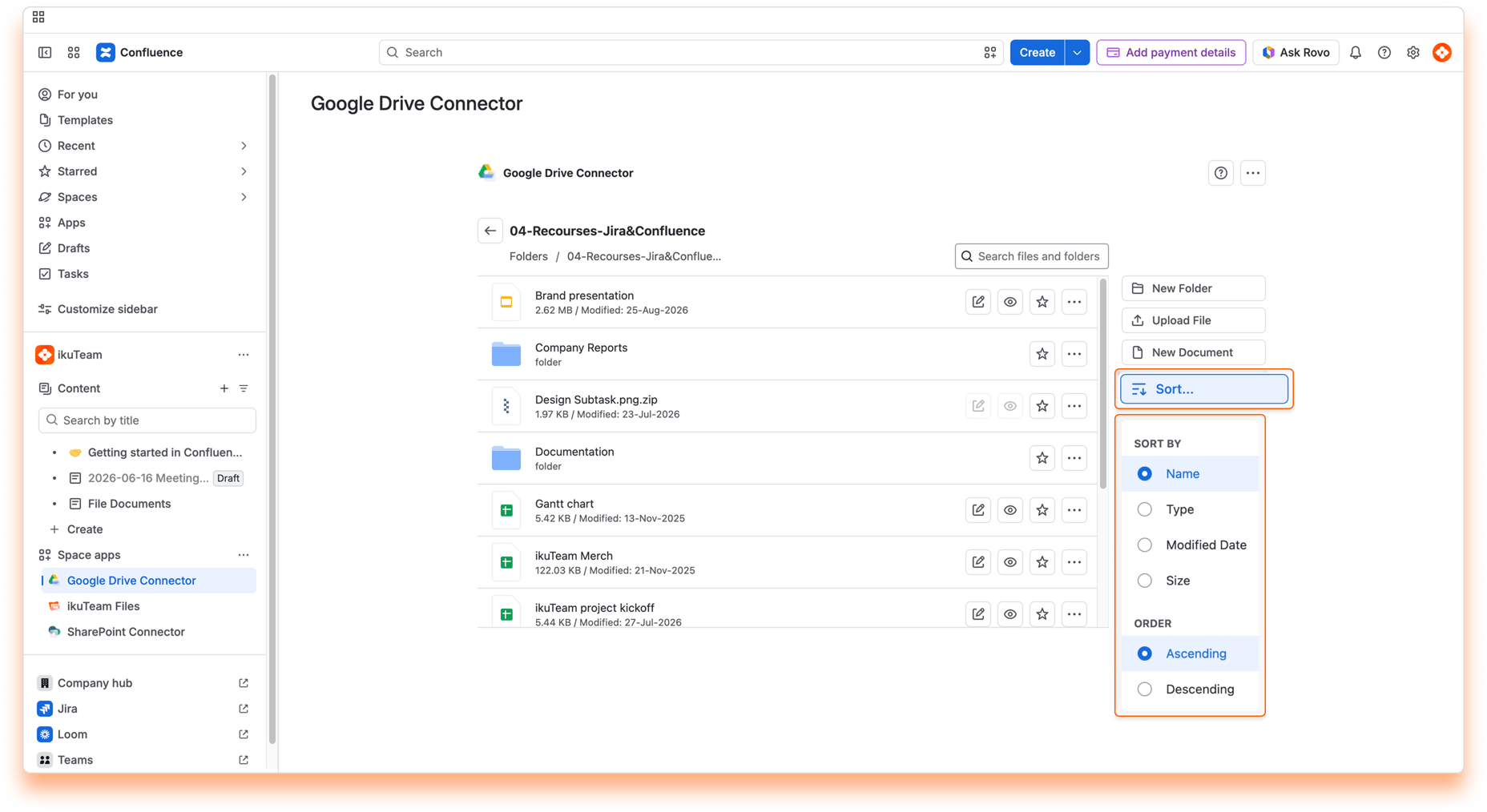Open the Sort... dropdown

[1204, 389]
